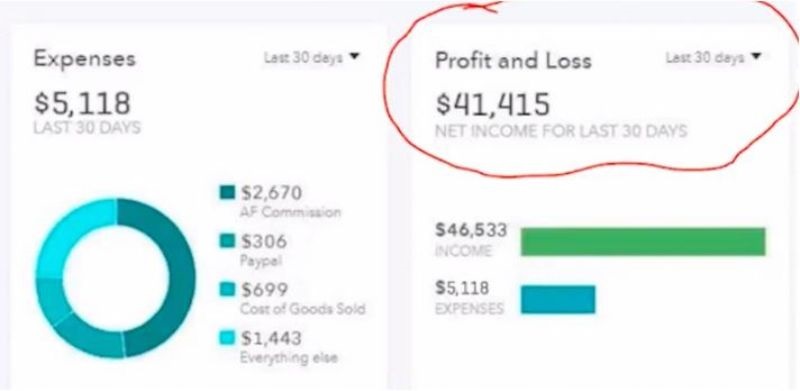This screenshot has height=391, width=800.
Task: Click the Everything else legend square
Action: pyautogui.click(x=227, y=337)
